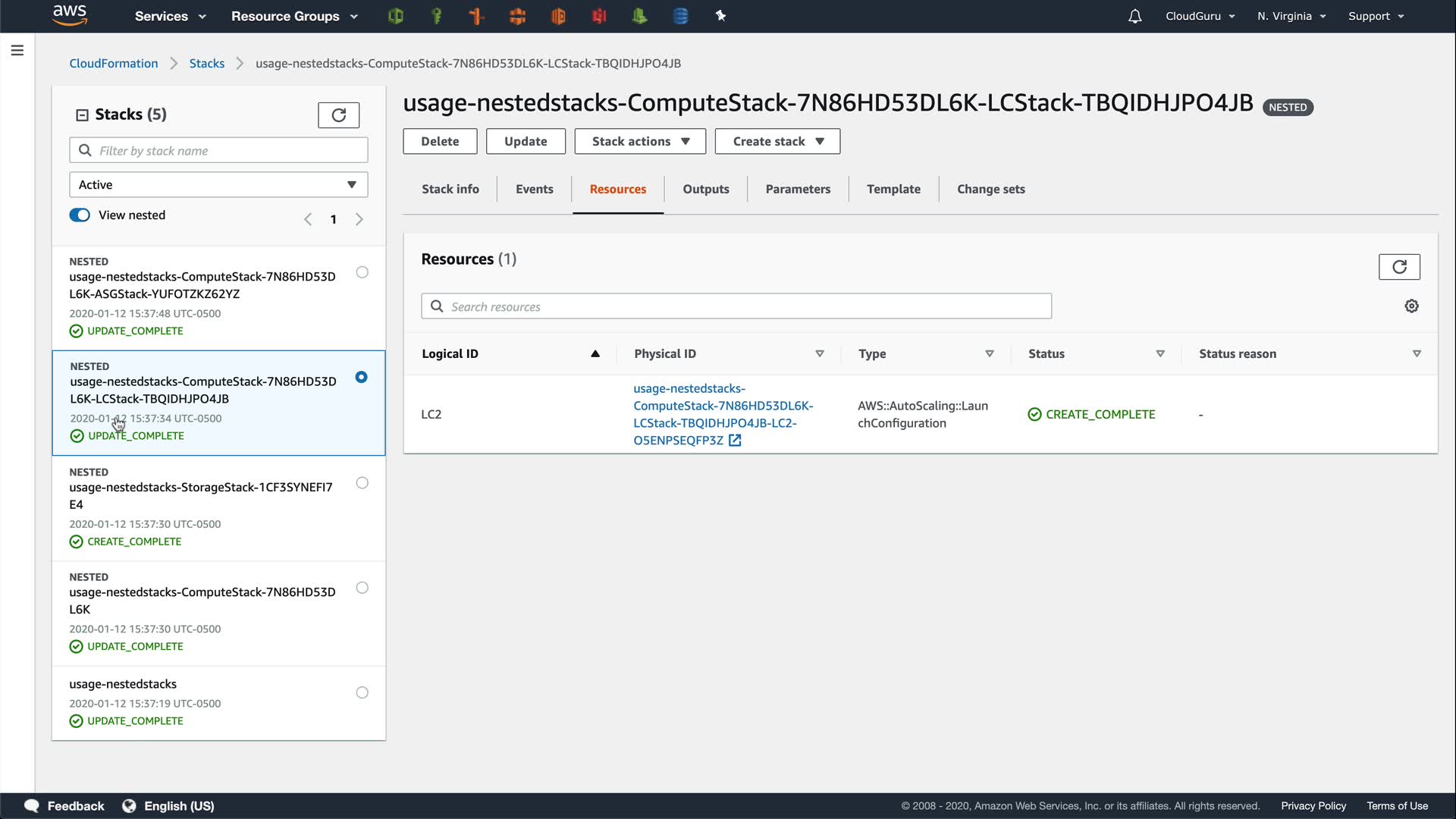
Task: Toggle the View nested switch
Action: click(80, 215)
